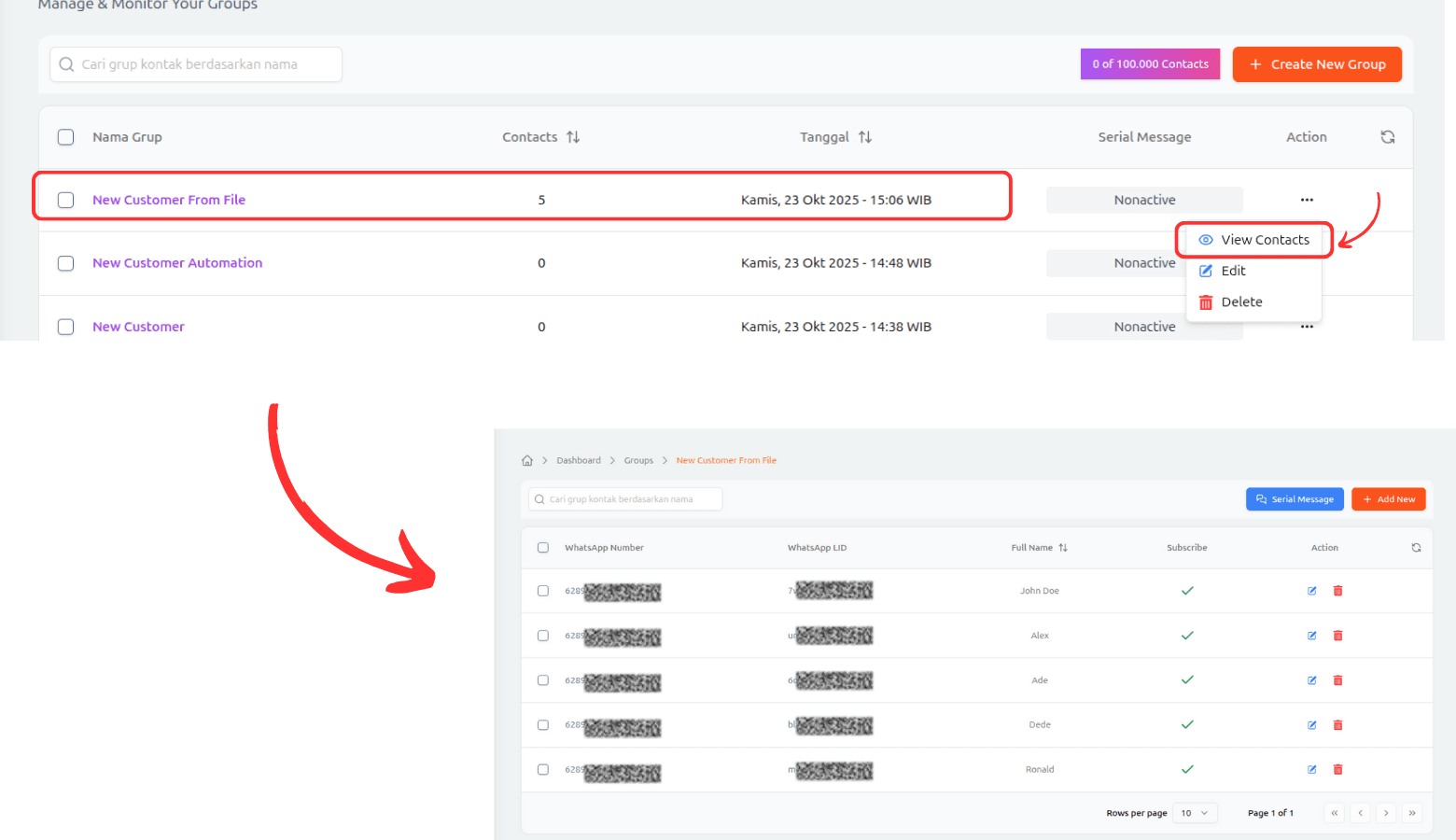Click the refresh icon in groups table header

point(1388,137)
